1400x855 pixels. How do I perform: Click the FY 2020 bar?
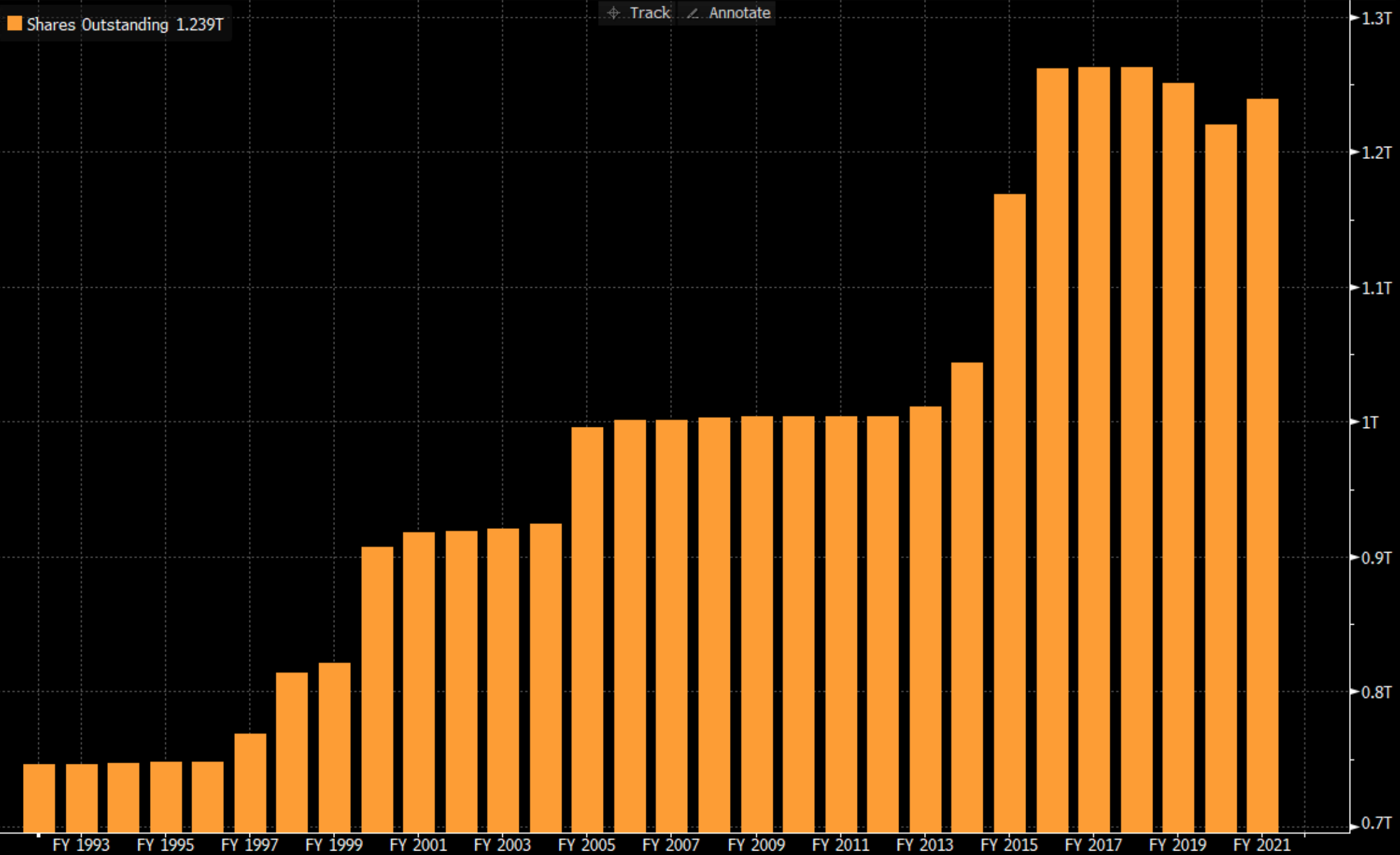(1220, 477)
